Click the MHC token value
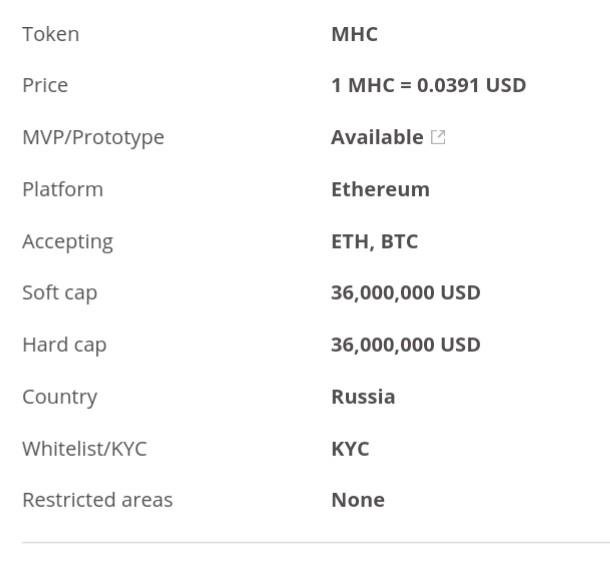610x565 pixels. (x=354, y=34)
